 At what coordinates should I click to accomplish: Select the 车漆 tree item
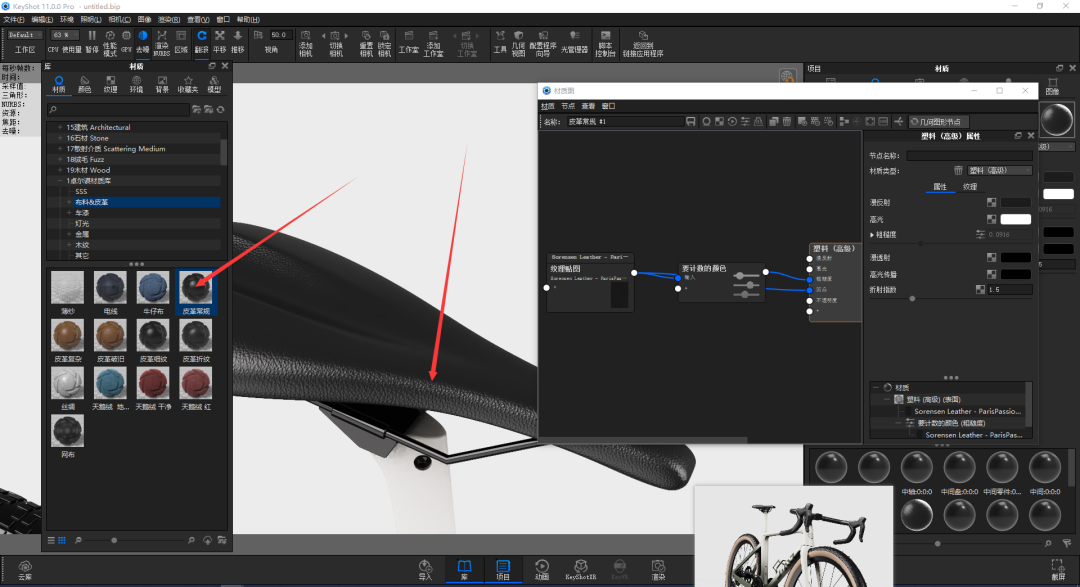point(82,213)
